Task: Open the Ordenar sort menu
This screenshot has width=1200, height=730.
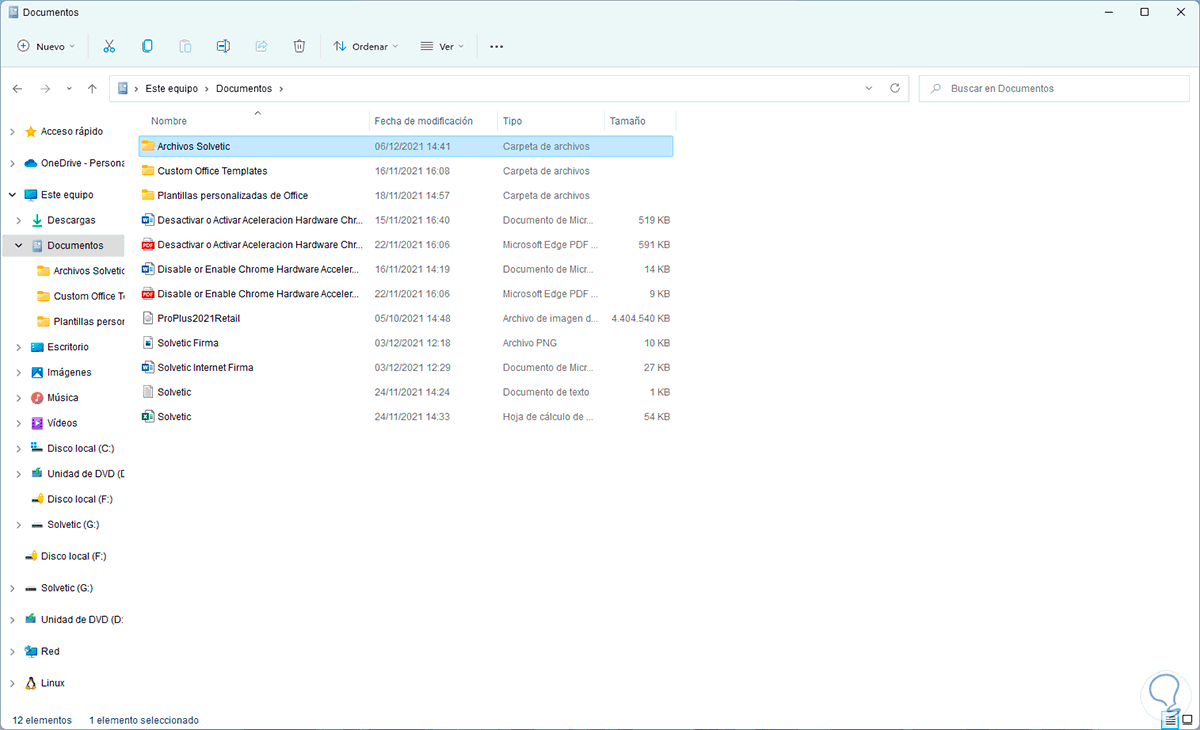Action: pos(365,46)
